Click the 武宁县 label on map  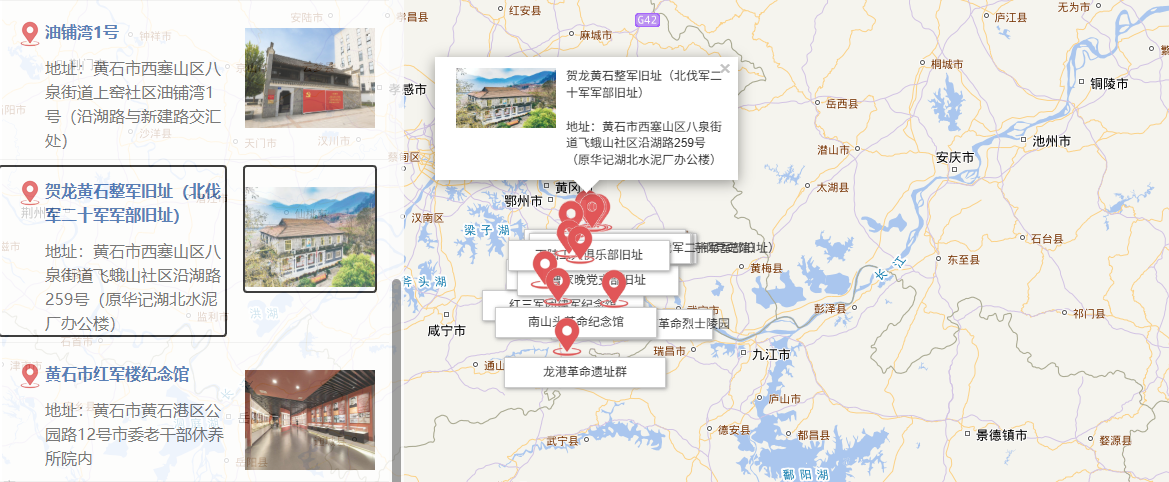pyautogui.click(x=562, y=441)
